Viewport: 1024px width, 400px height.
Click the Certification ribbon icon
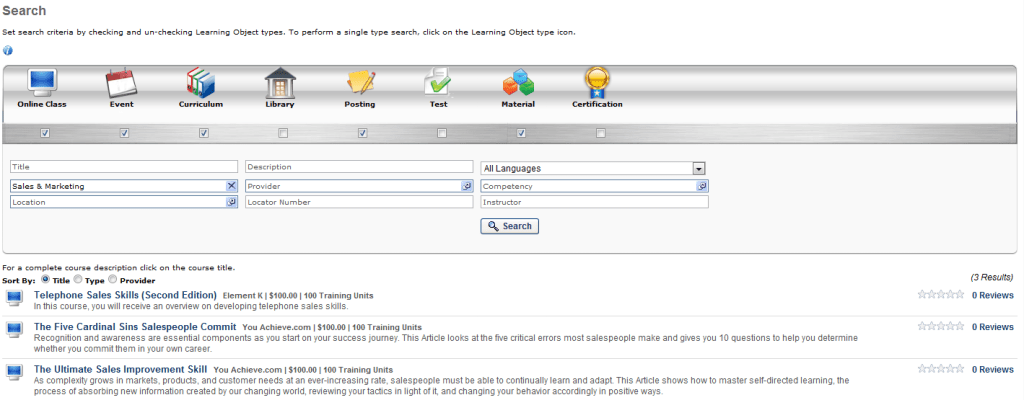597,82
